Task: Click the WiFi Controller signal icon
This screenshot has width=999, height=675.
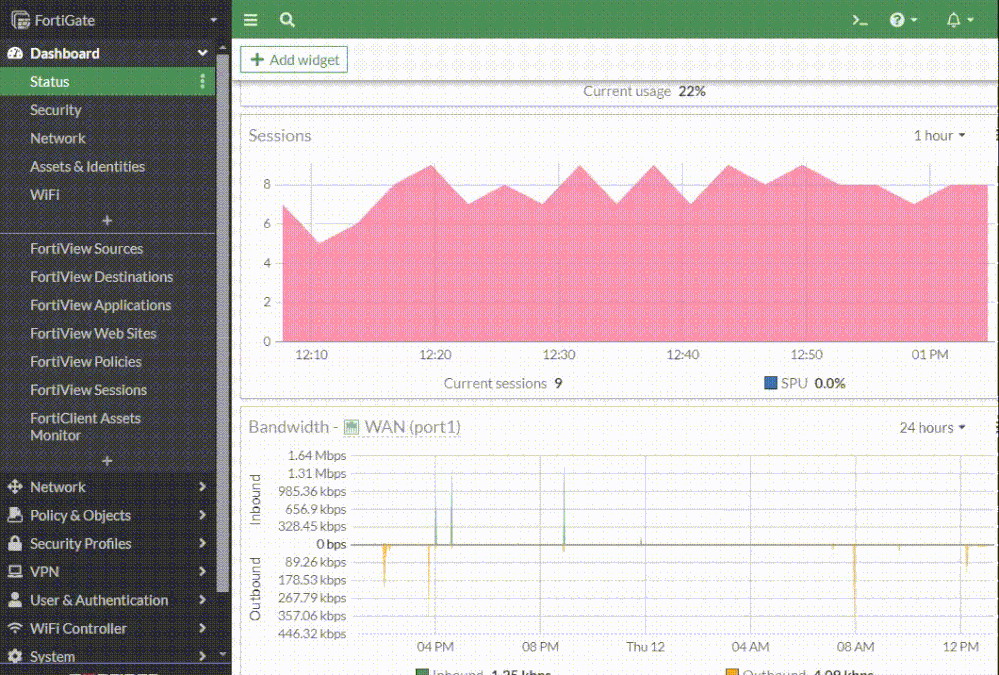Action: pos(15,628)
